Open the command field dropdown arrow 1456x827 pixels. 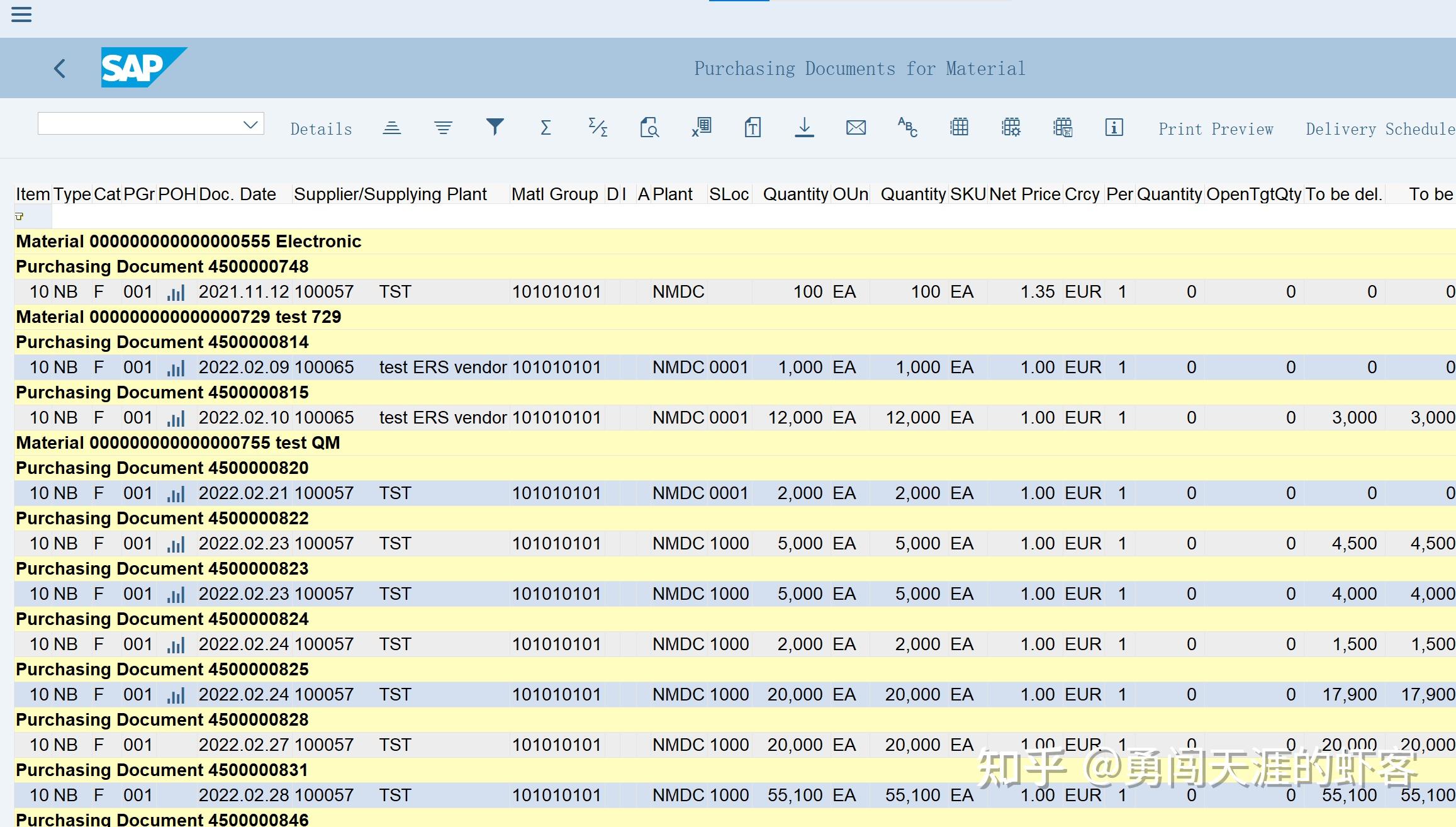pos(250,124)
